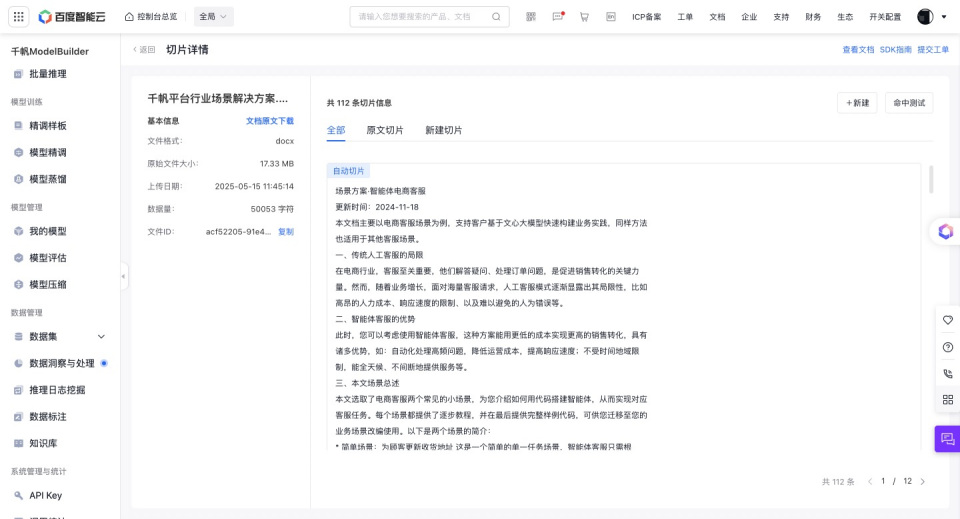This screenshot has height=519, width=960.
Task: Click the 命中测试 button
Action: tap(908, 103)
